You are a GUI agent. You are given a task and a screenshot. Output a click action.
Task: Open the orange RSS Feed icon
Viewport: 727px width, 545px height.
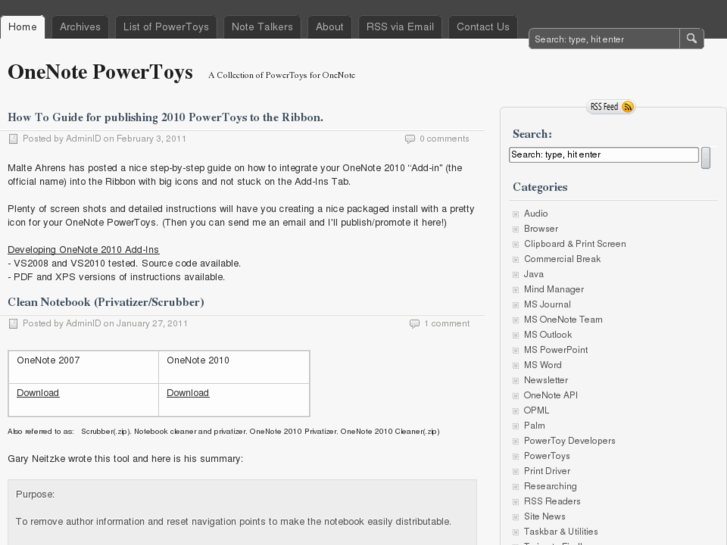click(627, 107)
